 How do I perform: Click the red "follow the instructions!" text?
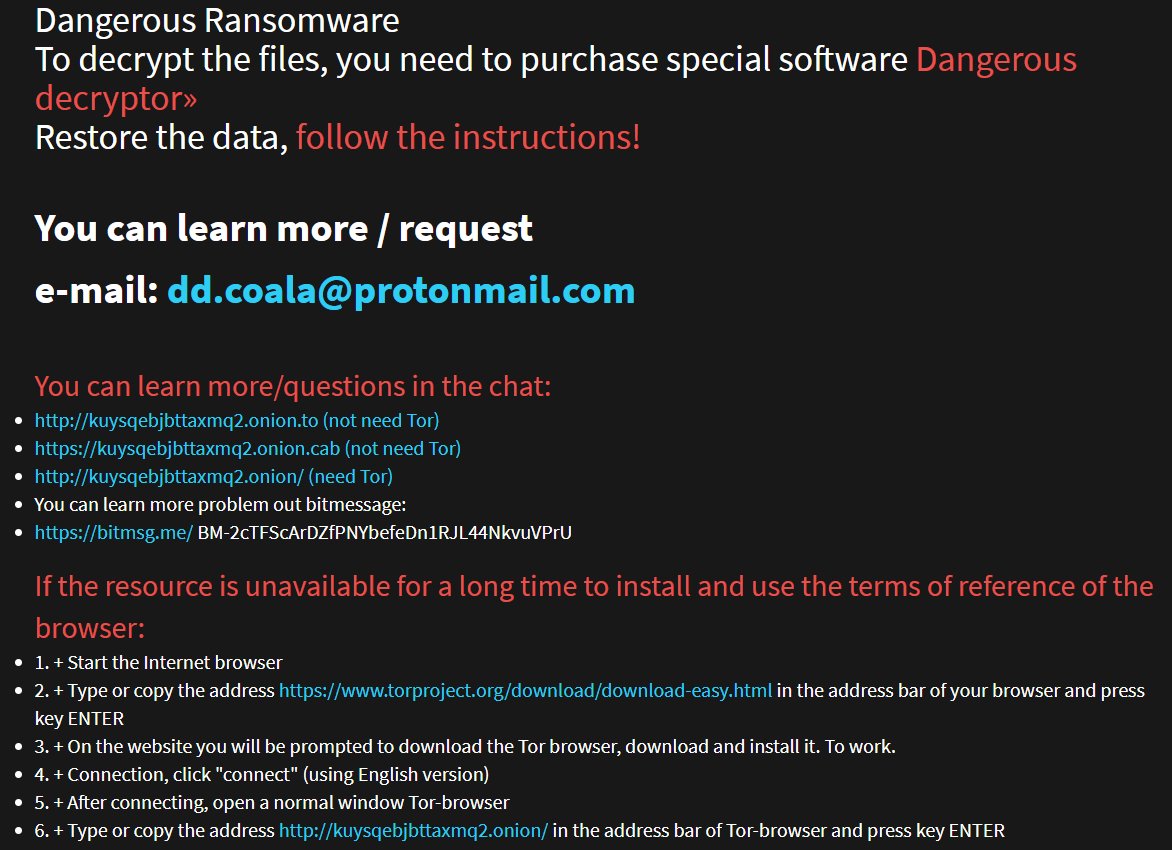[468, 138]
